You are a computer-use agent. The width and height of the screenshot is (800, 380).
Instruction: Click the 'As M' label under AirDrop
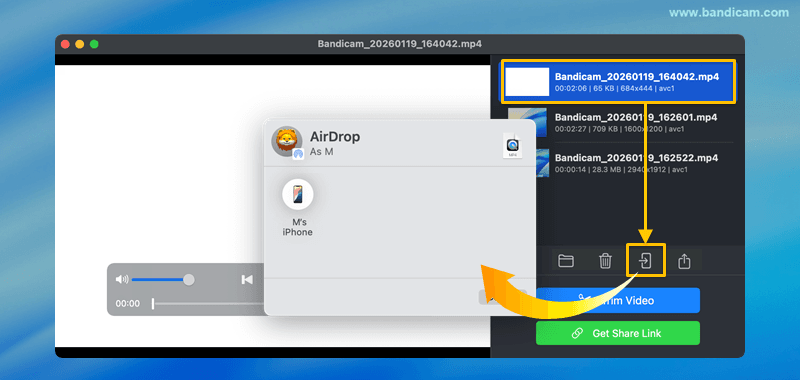pyautogui.click(x=321, y=152)
